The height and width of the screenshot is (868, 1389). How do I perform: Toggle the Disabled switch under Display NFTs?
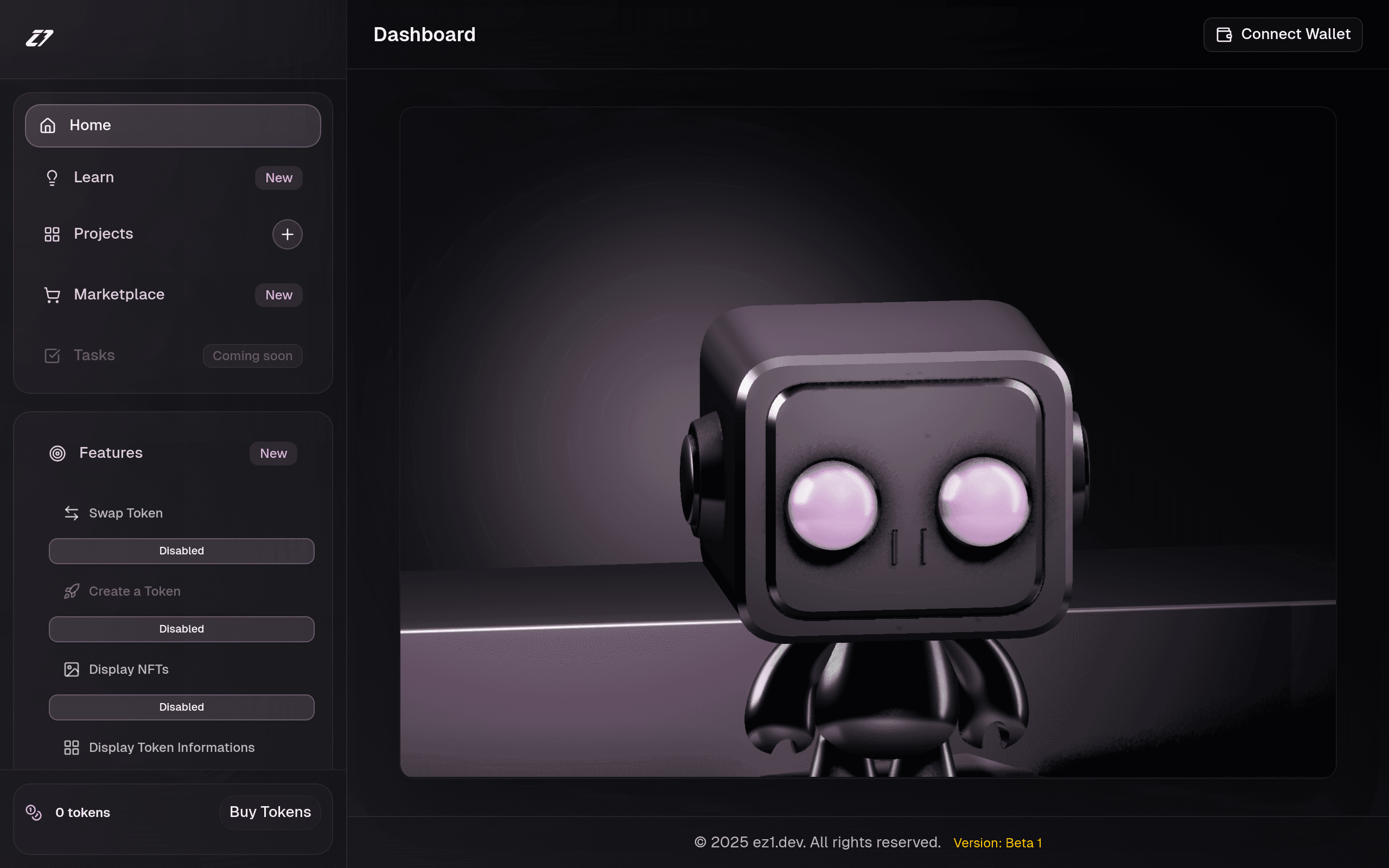pos(181,707)
